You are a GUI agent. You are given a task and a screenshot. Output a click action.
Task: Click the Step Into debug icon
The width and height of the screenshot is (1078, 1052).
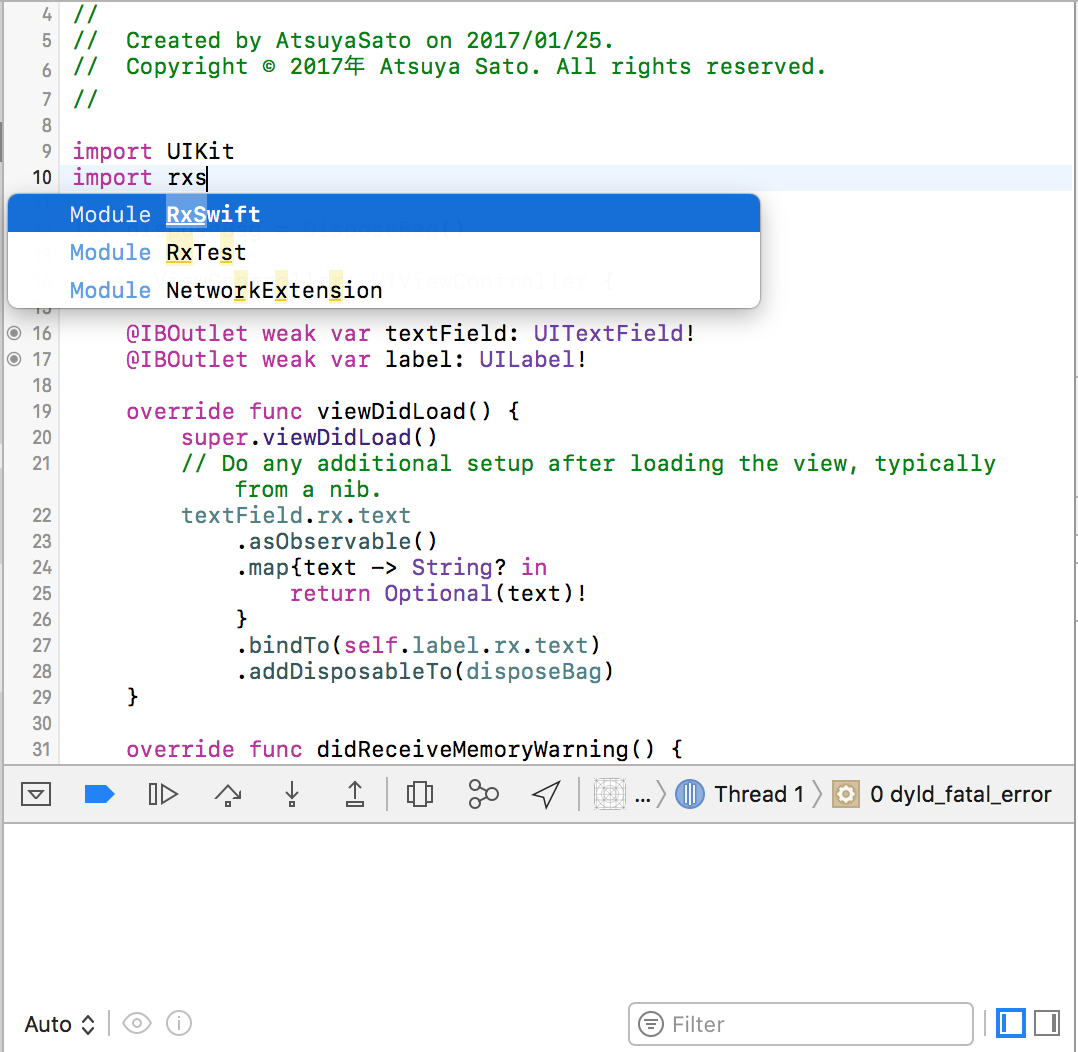click(x=292, y=794)
